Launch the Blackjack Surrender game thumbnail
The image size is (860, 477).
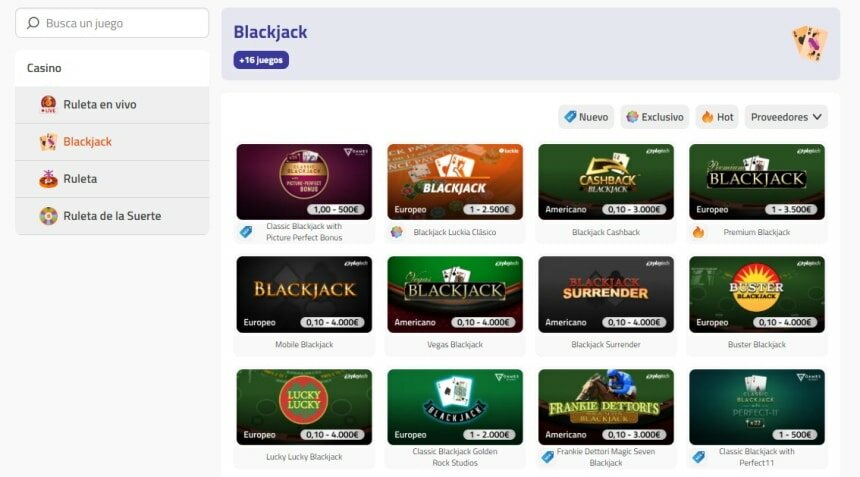(606, 294)
